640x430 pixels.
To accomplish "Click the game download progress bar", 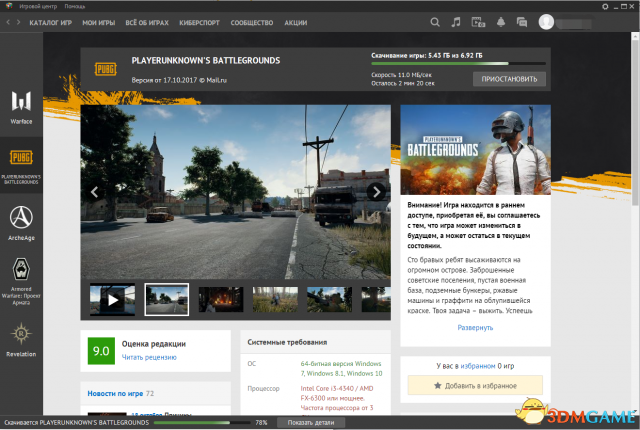I will (x=458, y=64).
